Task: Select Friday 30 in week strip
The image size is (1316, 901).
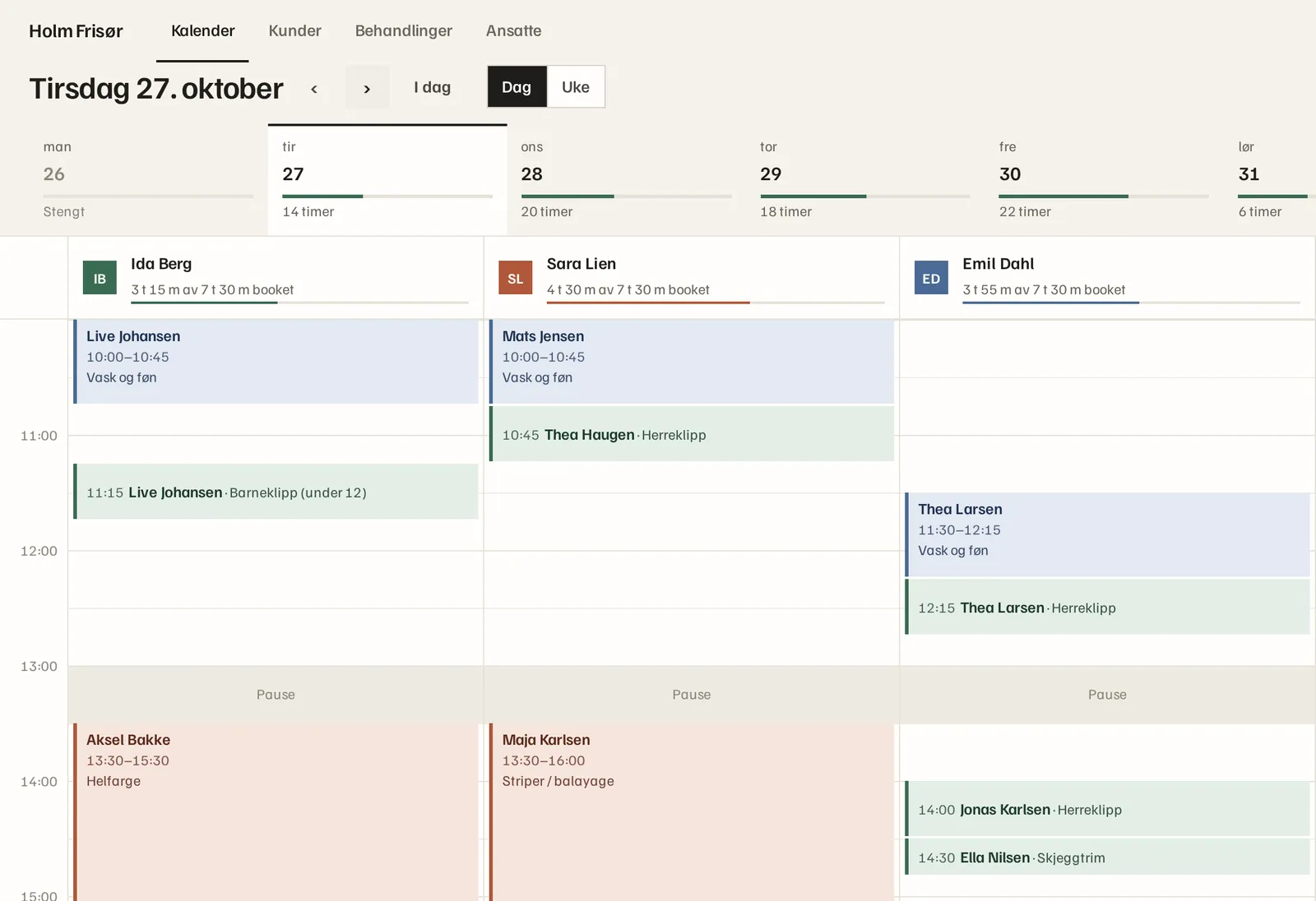Action: coord(1104,179)
